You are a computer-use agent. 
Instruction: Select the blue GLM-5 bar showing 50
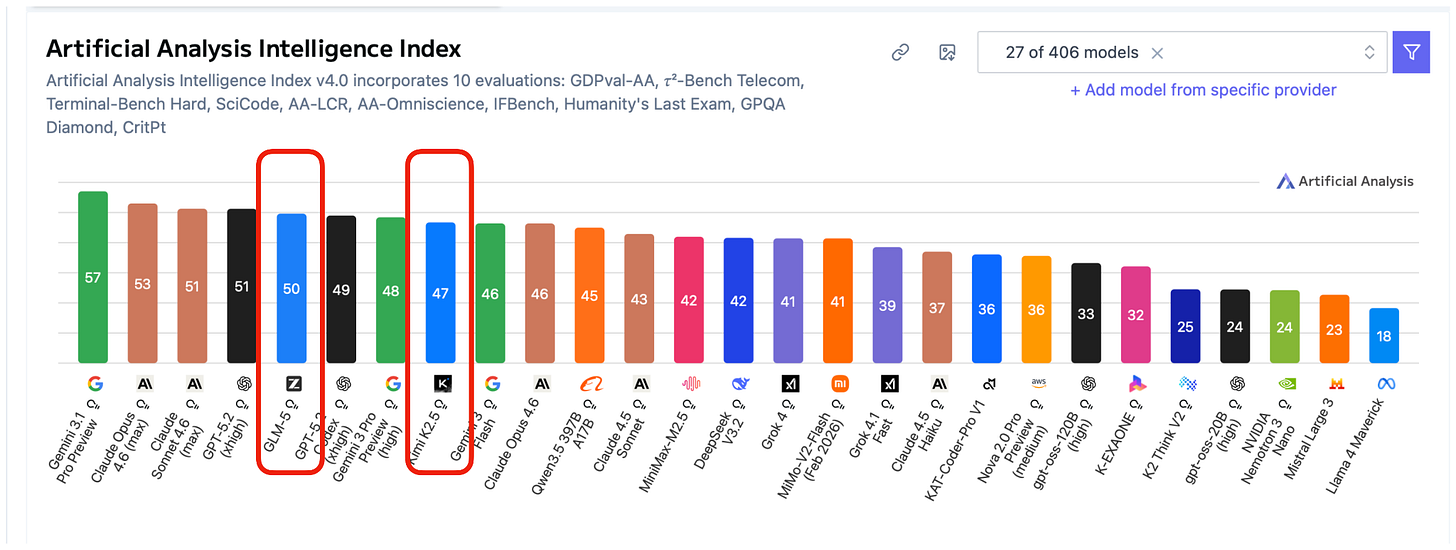[291, 288]
